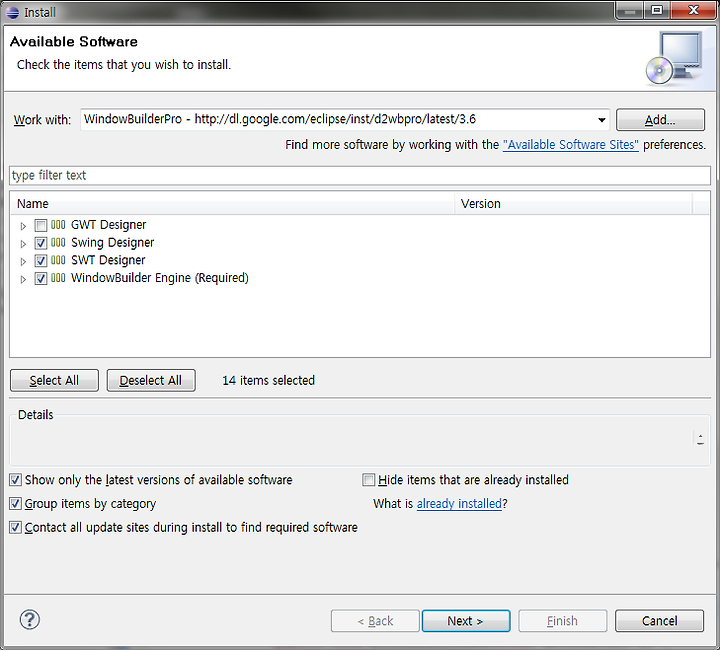Expand the SWT Designer tree node
The width and height of the screenshot is (720, 650).
click(x=23, y=261)
